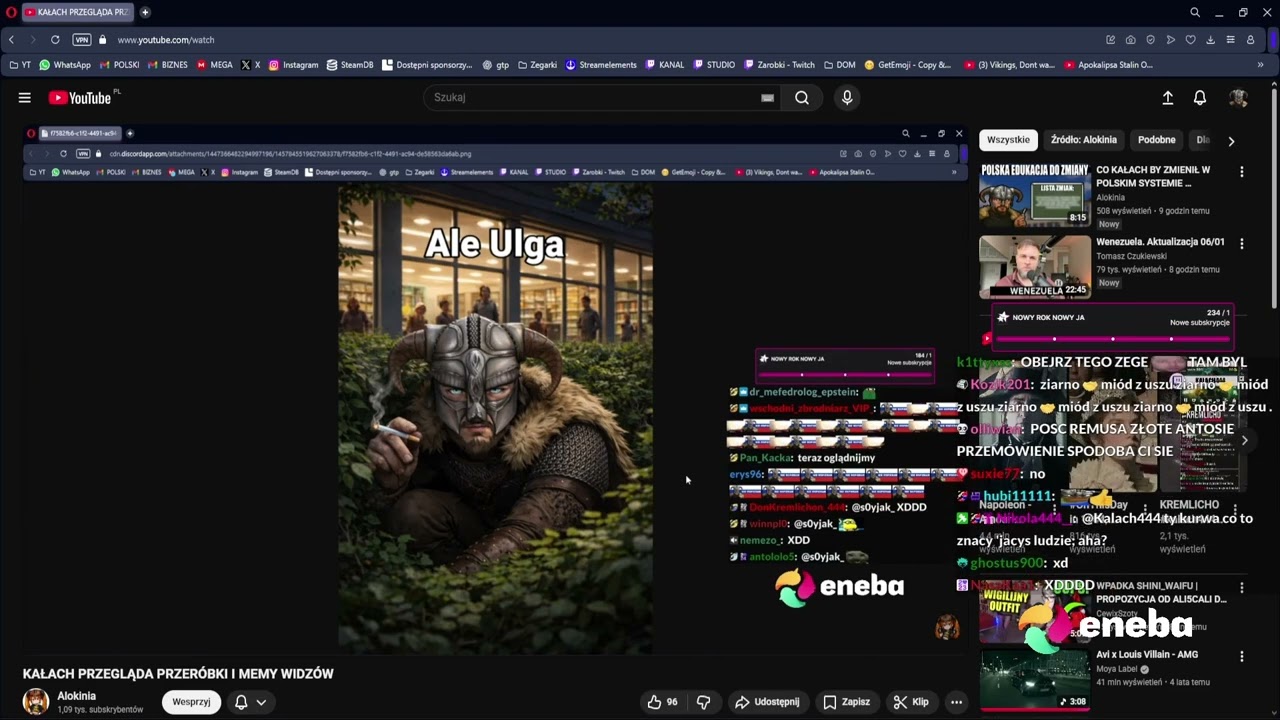Image resolution: width=1280 pixels, height=720 pixels.
Task: Open the Instagram bookmark in browser bookmarks bar
Action: 293,65
